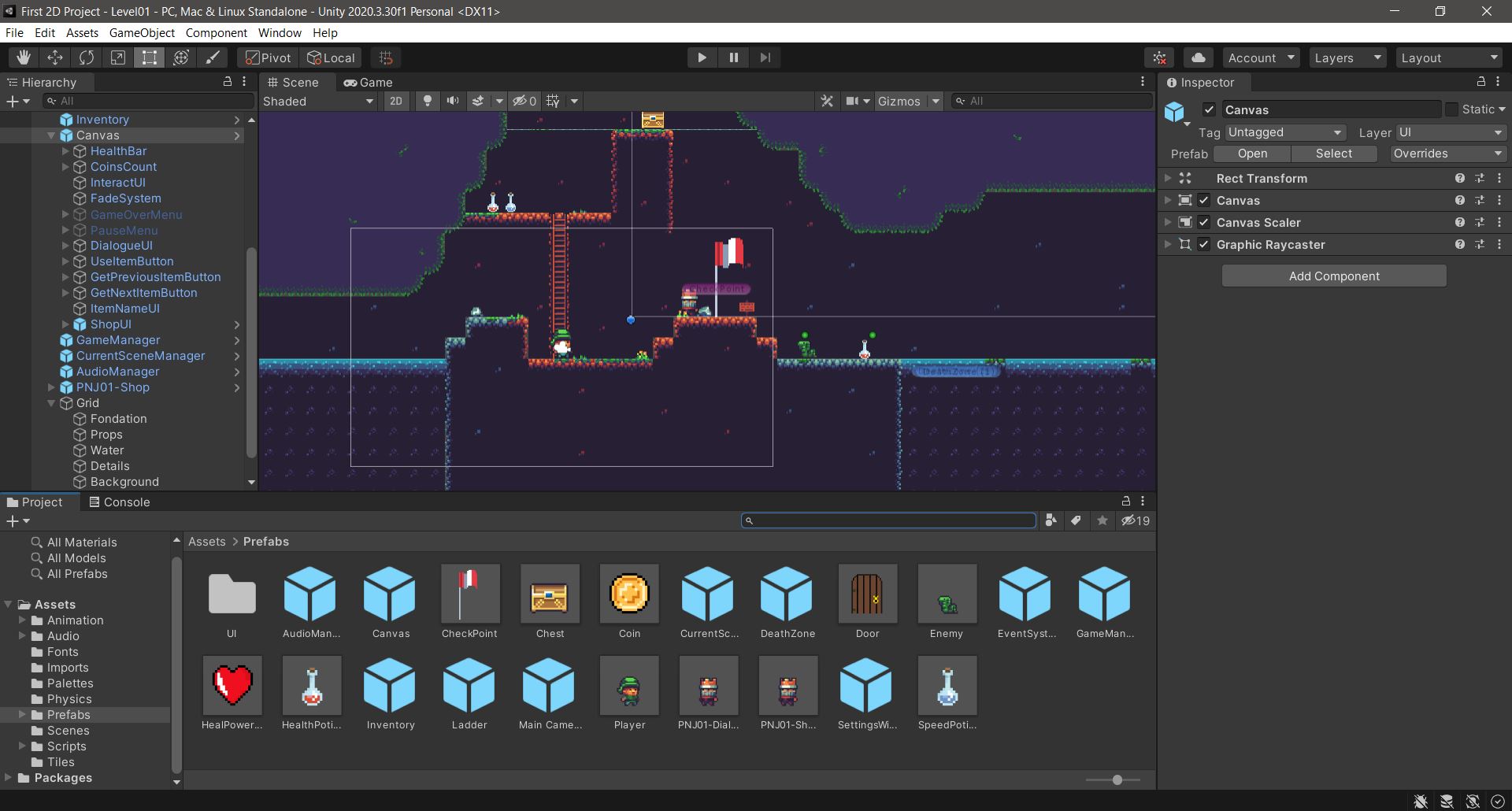Expand Animation folder in Project
The width and height of the screenshot is (1512, 811).
[23, 620]
